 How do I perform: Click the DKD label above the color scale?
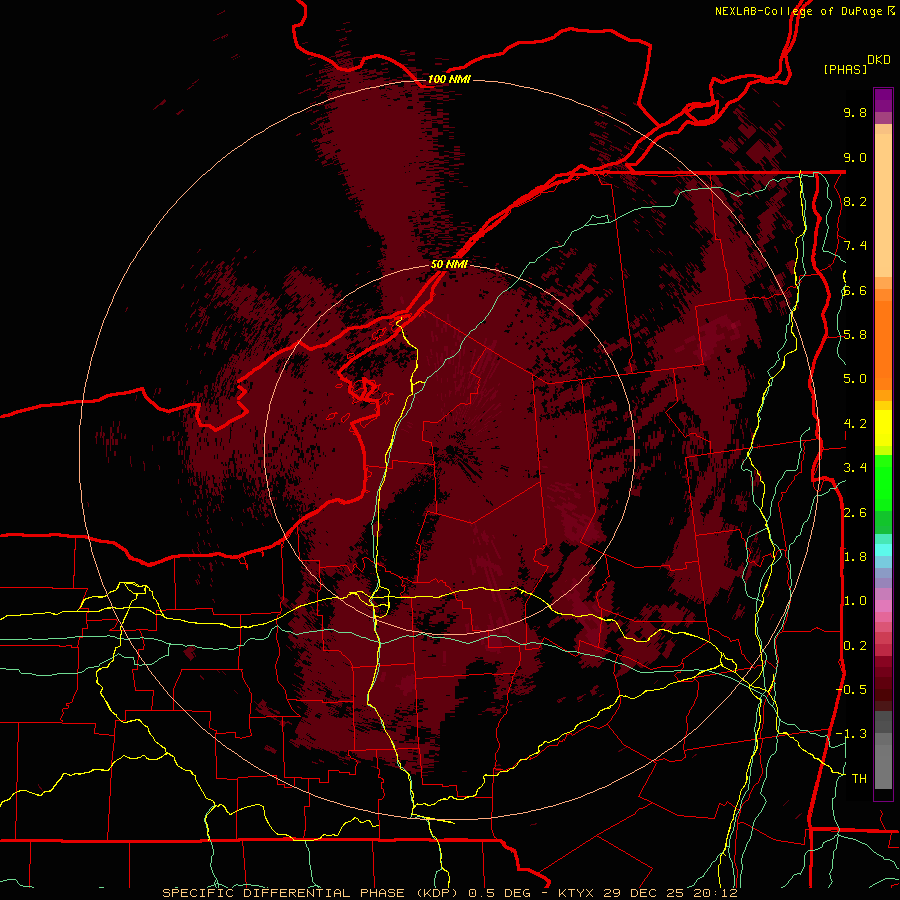(879, 60)
